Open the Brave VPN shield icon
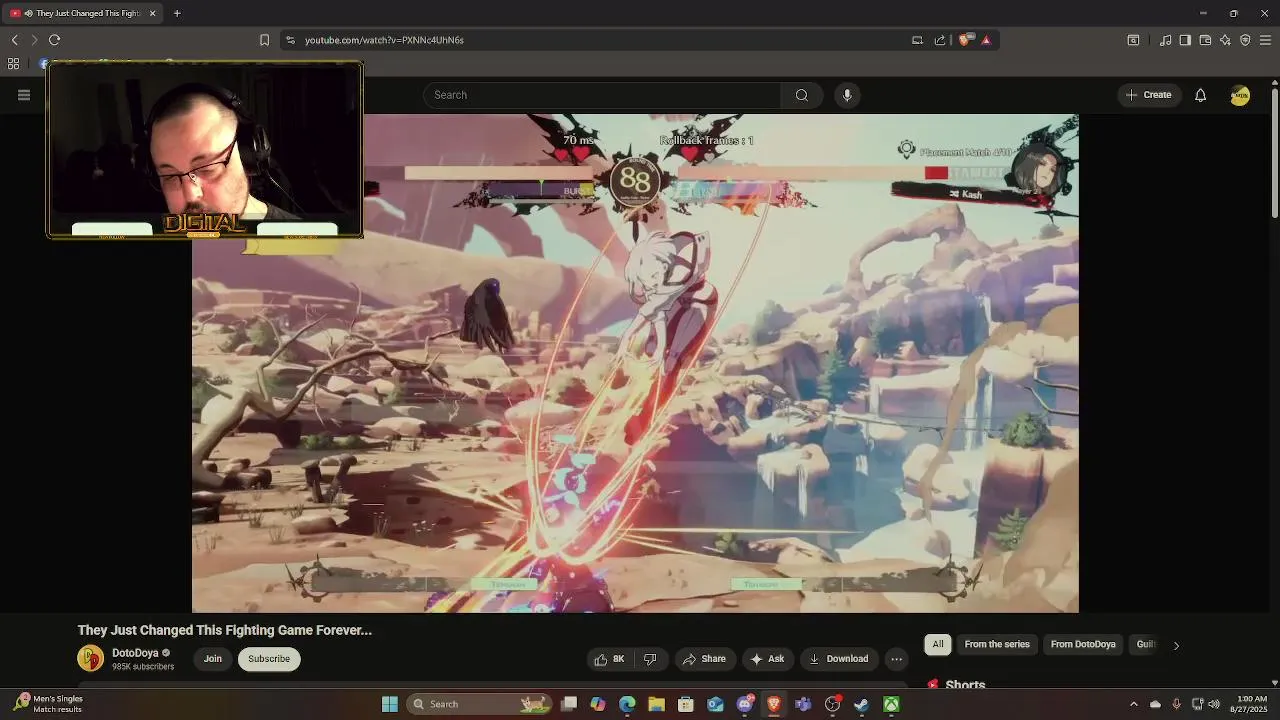The image size is (1280, 720). pyautogui.click(x=1245, y=40)
